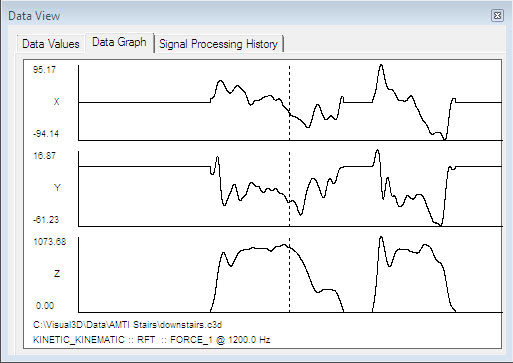This screenshot has height=363, width=513.
Task: Click the dashed cursor line in X graph
Action: click(x=289, y=103)
